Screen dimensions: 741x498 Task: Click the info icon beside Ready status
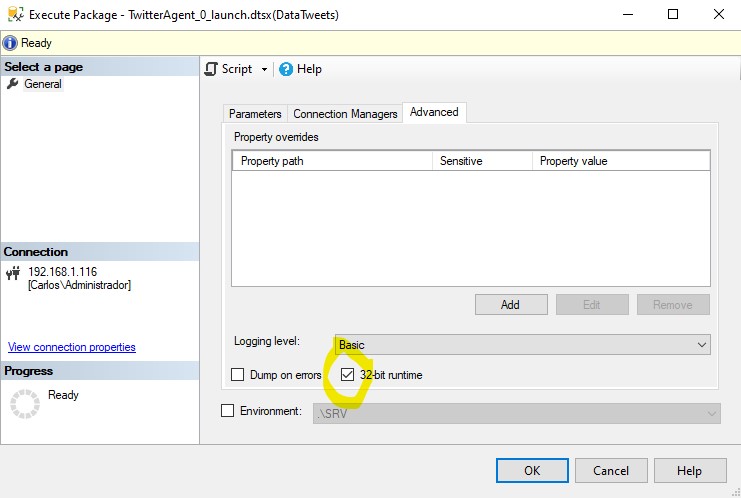point(10,43)
